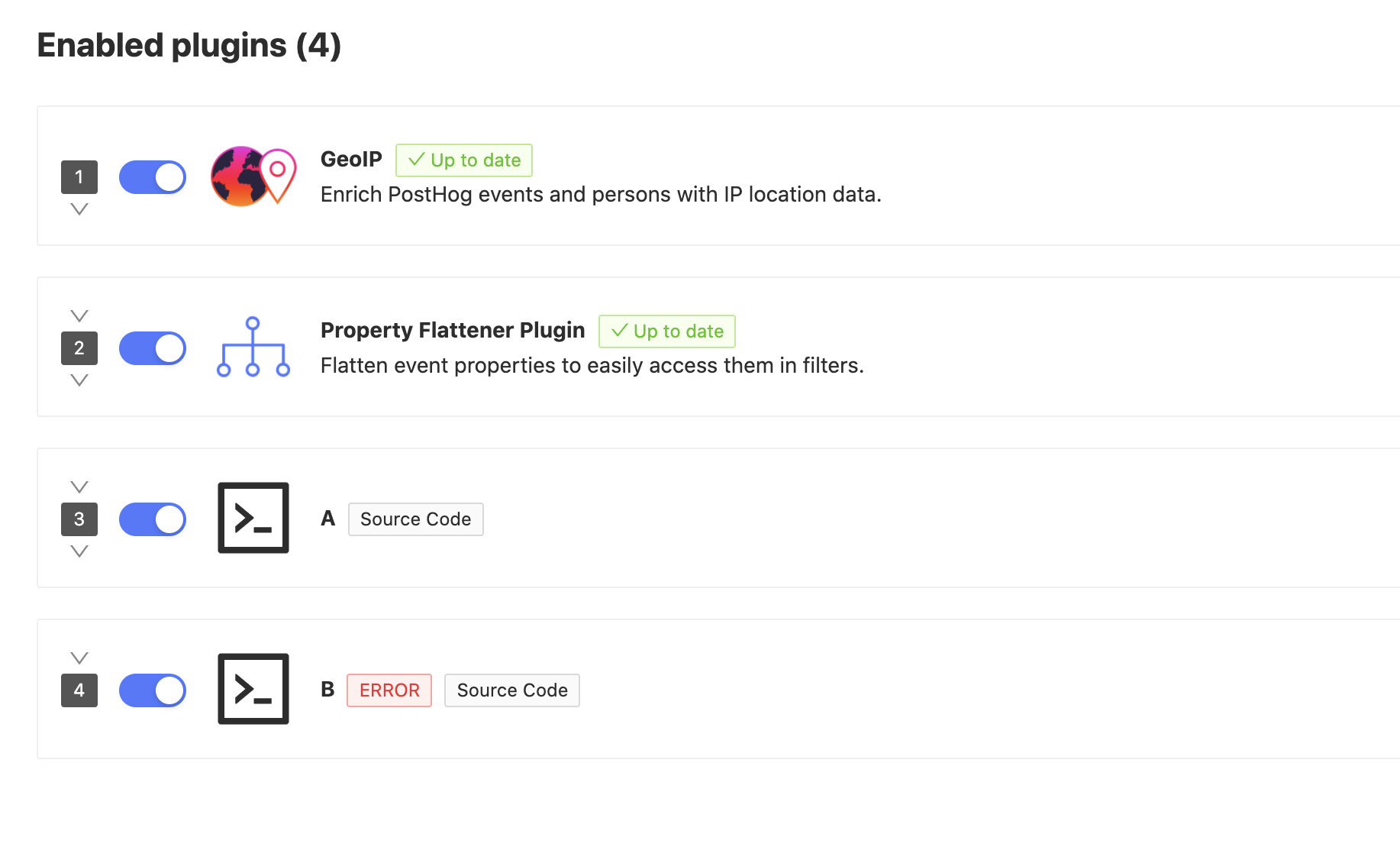Click GeoIP's Up to date badge
Viewport: 1400px width, 860px height.
464,160
